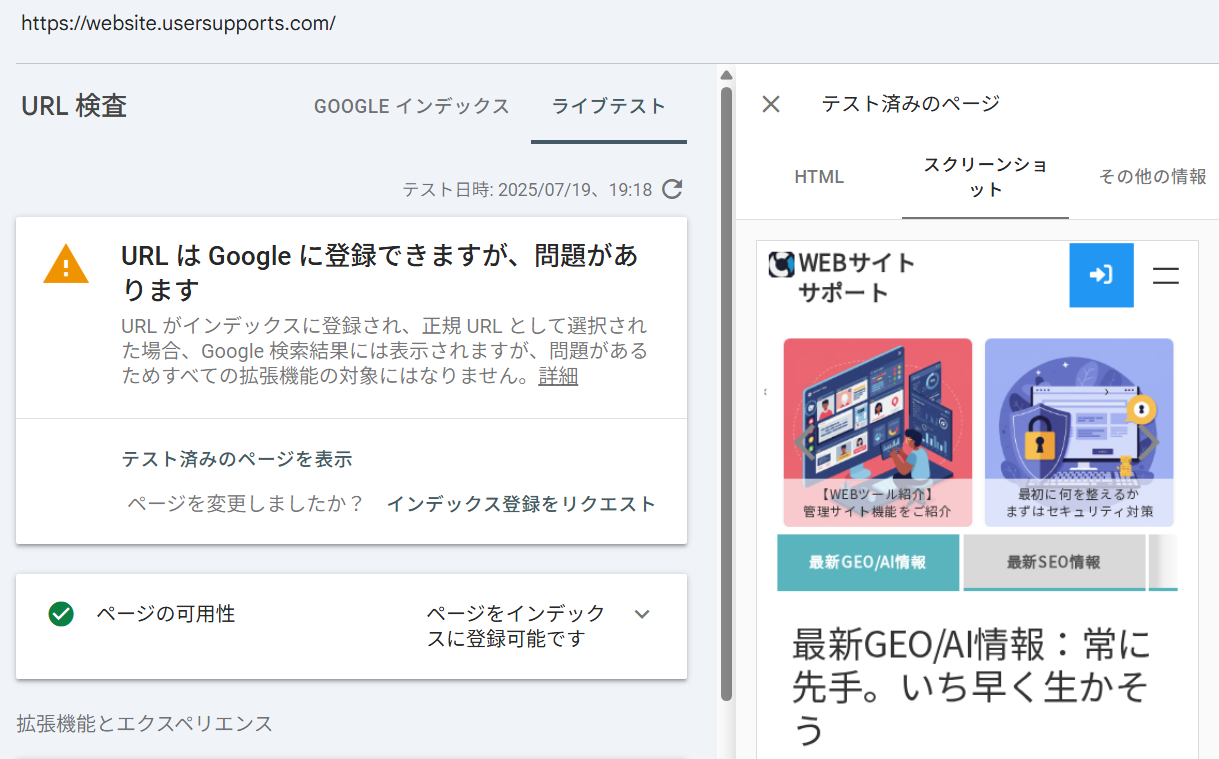Switch to the GOOGLE インデックス tab

tap(411, 106)
